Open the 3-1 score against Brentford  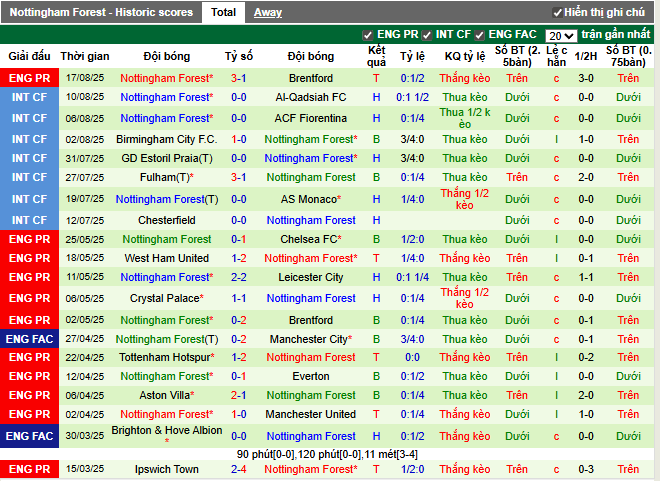pos(239,78)
